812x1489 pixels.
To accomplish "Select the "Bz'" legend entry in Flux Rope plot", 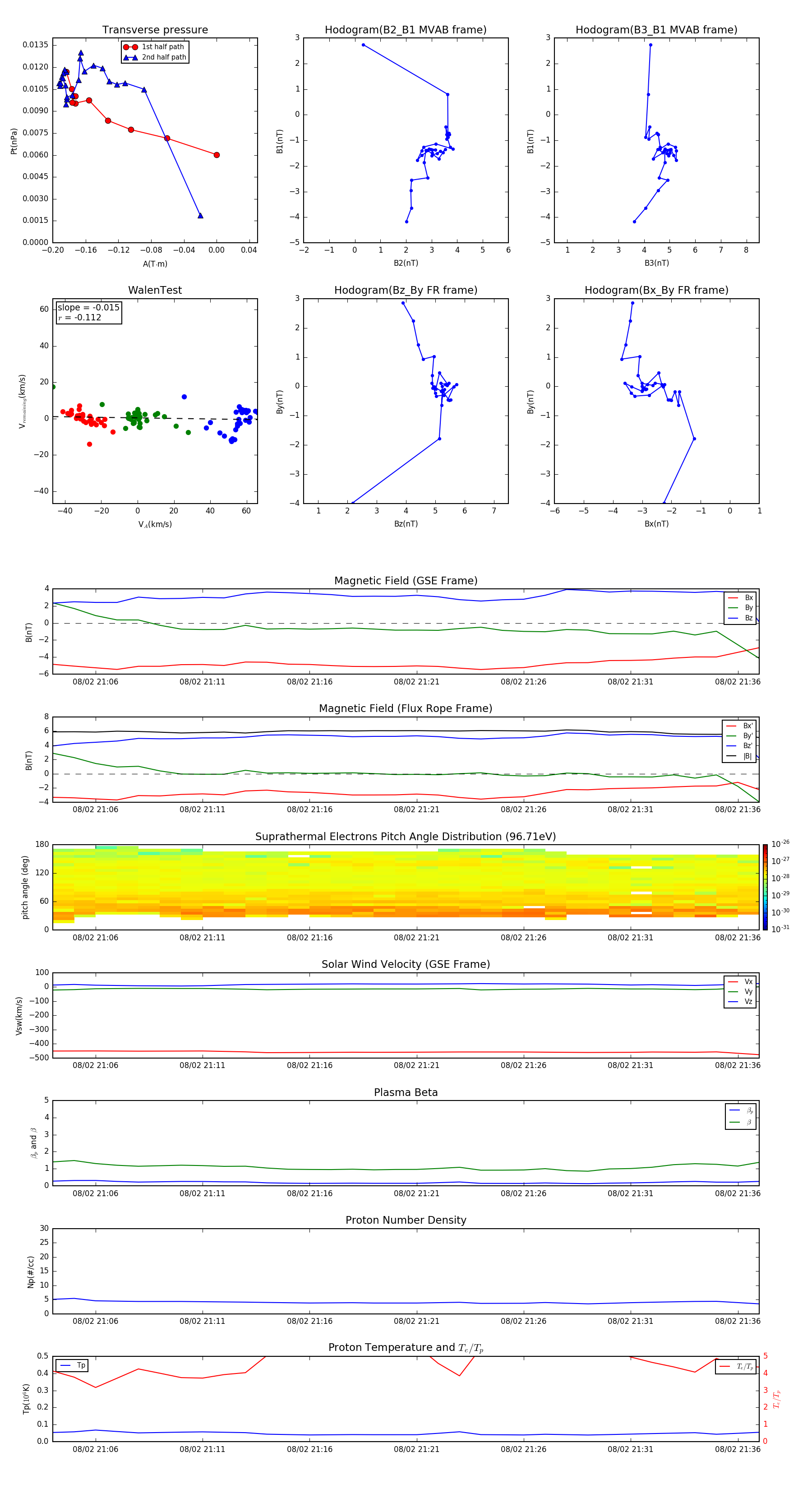I will [x=740, y=746].
